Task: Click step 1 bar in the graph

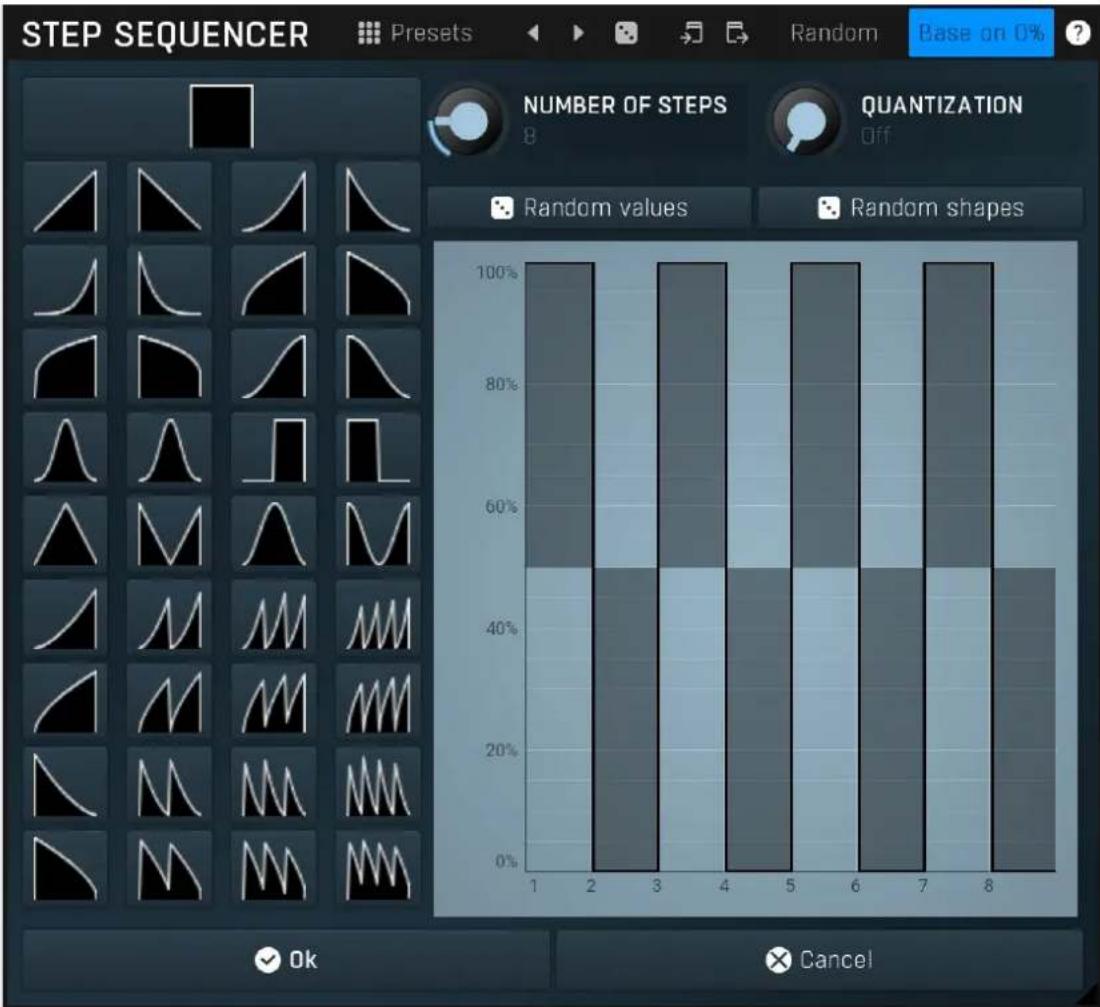Action: pyautogui.click(x=560, y=415)
